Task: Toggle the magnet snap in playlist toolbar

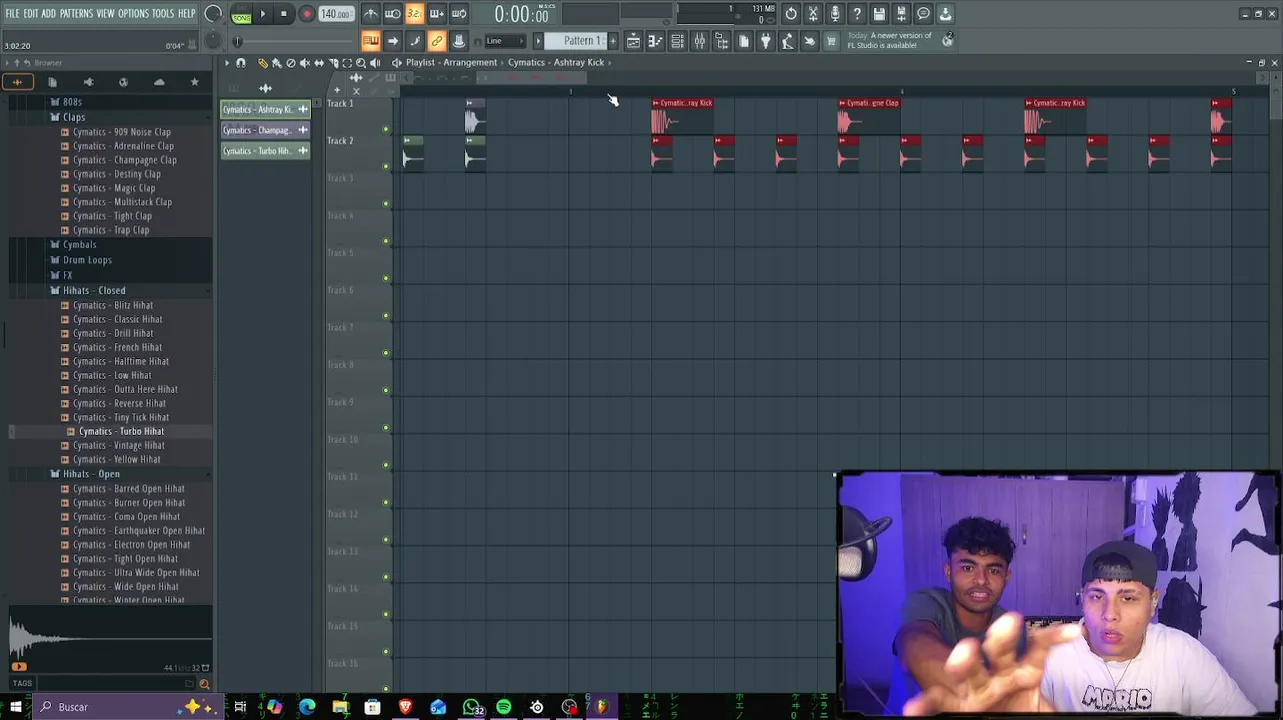Action: [241, 62]
